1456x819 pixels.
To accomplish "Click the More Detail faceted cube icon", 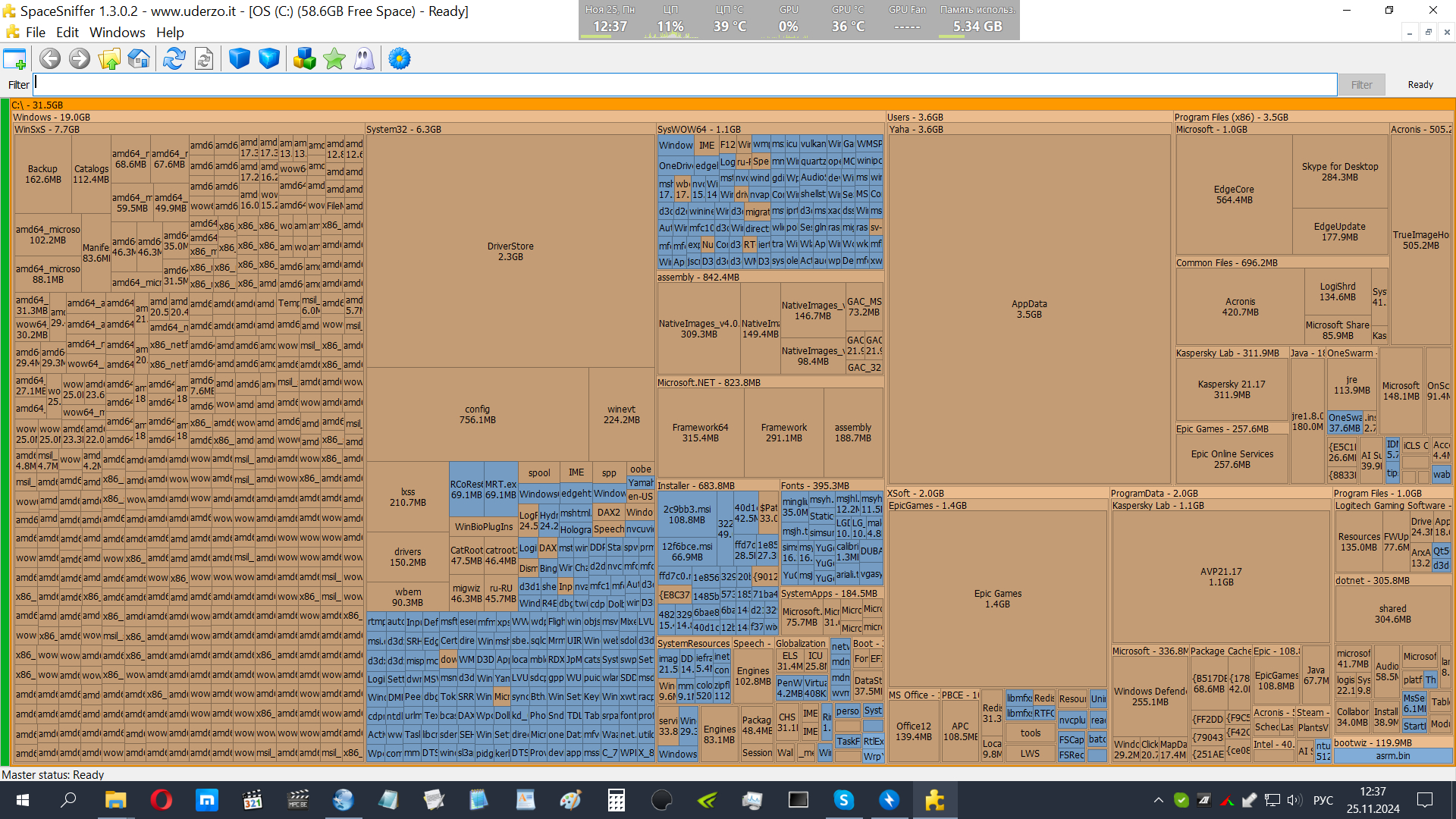I will 269,58.
